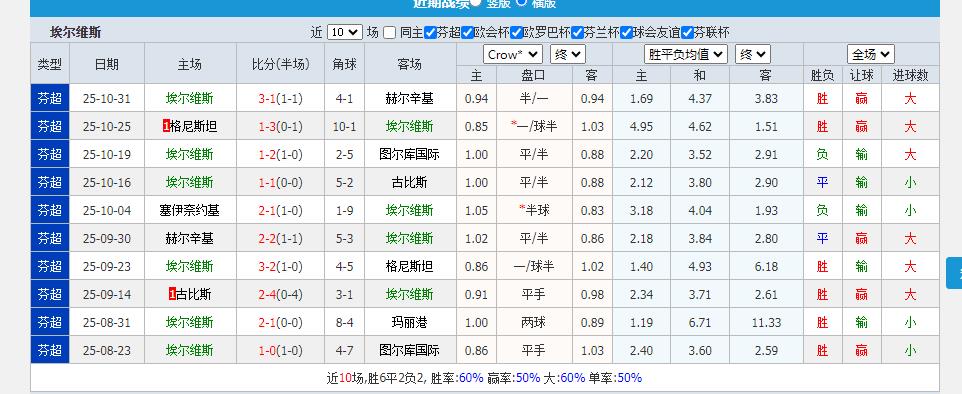The width and height of the screenshot is (962, 394).
Task: Uncheck the 芬联杯 filter checkbox
Action: point(687,33)
